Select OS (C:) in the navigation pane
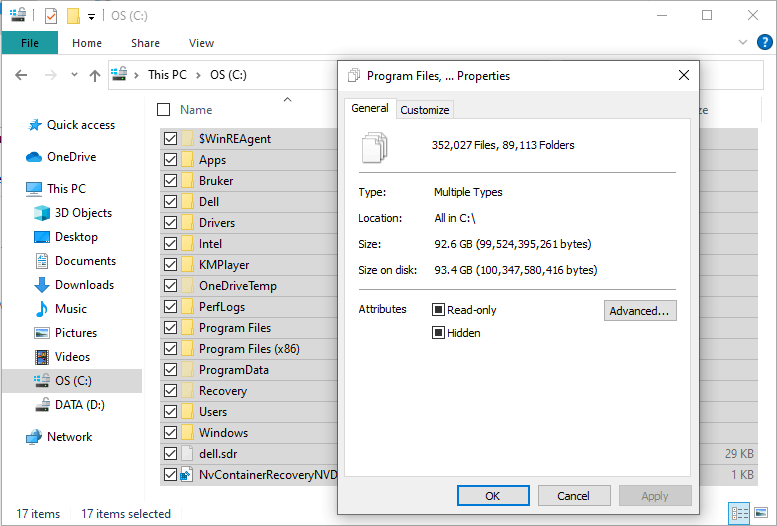Viewport: 777px width, 526px height. (72, 381)
